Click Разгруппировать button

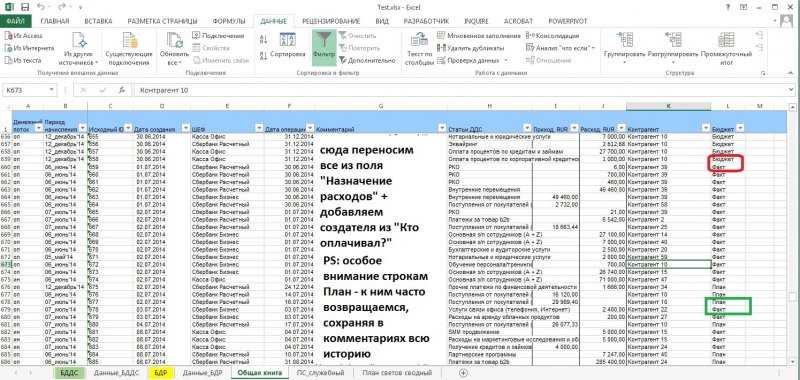[x=672, y=49]
